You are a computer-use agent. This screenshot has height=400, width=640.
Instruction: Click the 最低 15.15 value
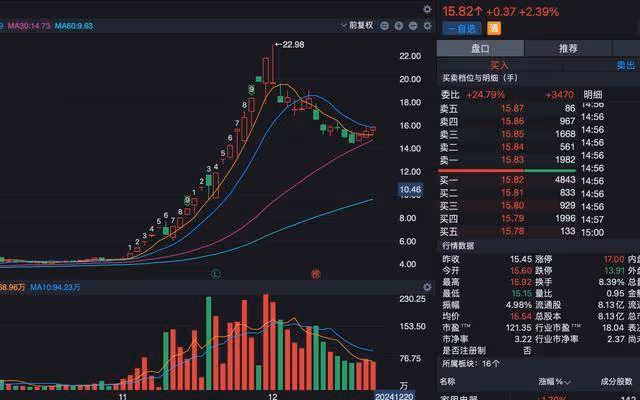(521, 293)
